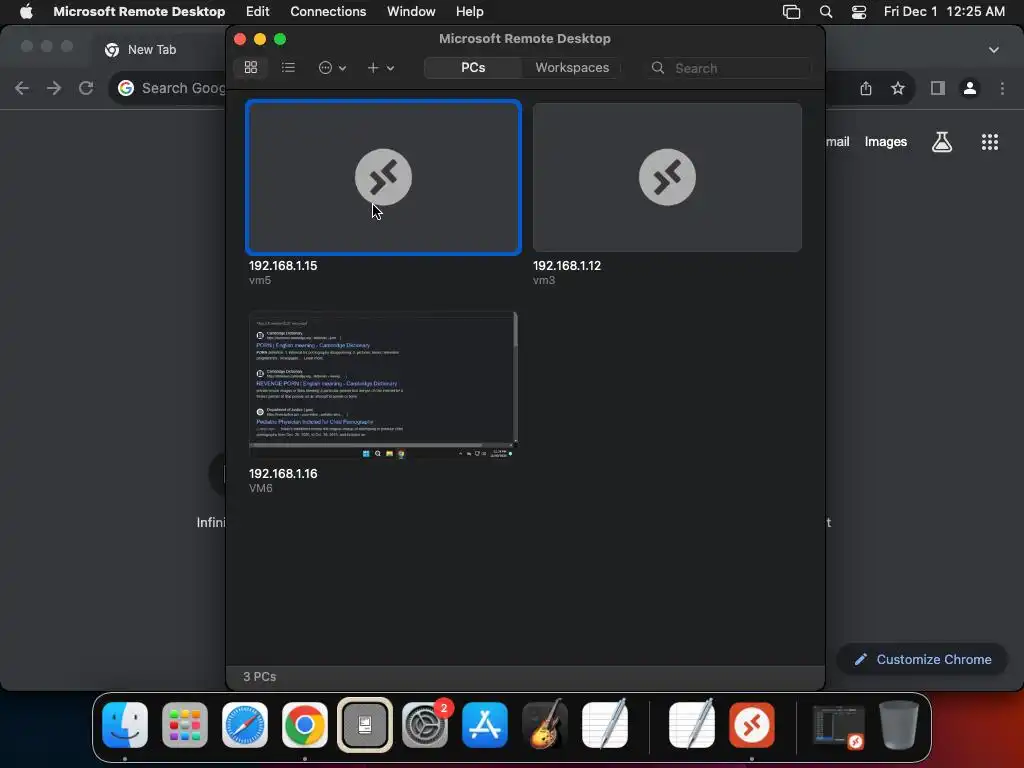Open Launchpad from the Dock
This screenshot has width=1024, height=768.
point(185,725)
